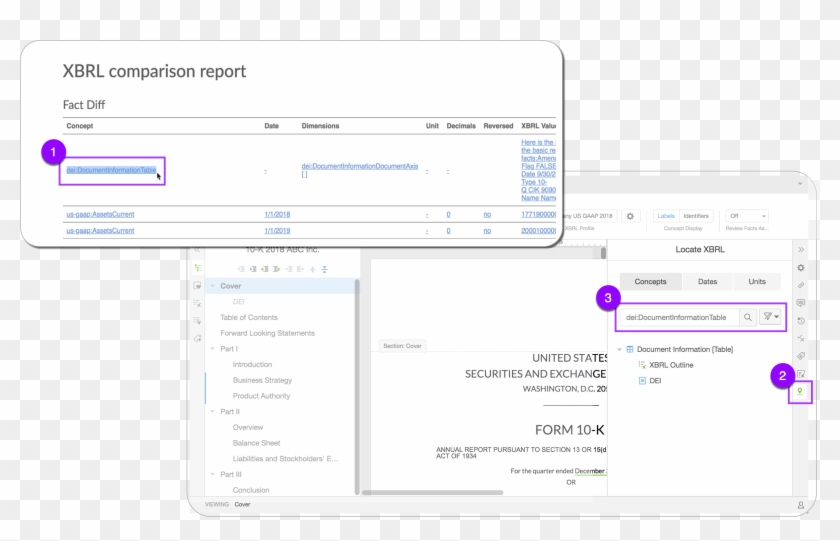This screenshot has height=541, width=840.
Task: Open the comments icon in right sidebar
Action: 800,303
